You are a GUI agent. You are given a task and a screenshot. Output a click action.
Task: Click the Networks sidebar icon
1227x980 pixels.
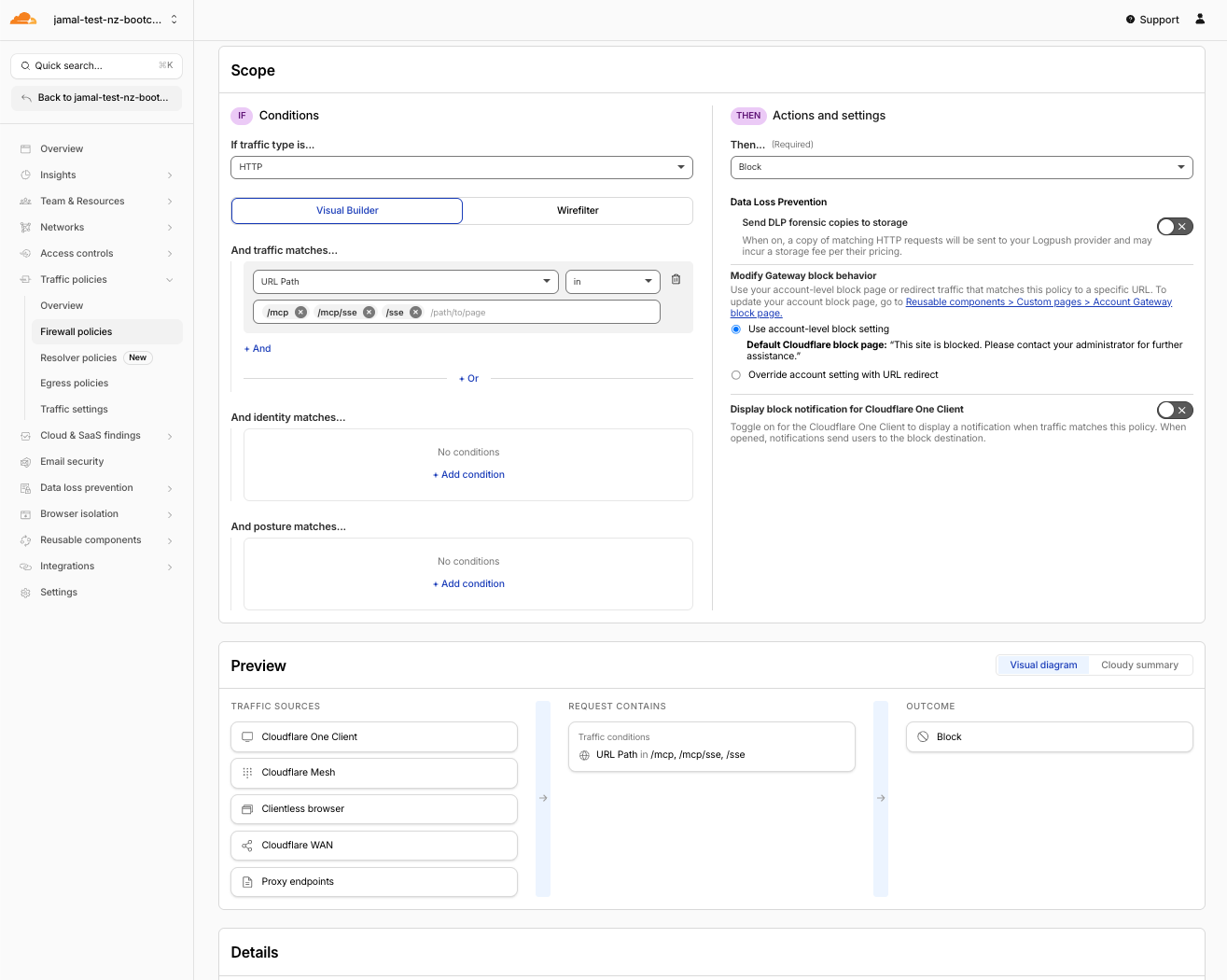[x=25, y=227]
